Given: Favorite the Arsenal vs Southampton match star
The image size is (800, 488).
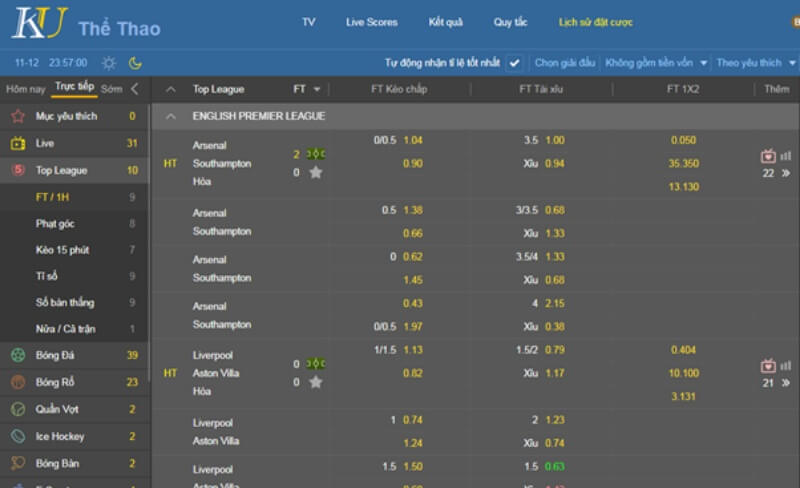Looking at the screenshot, I should point(316,173).
